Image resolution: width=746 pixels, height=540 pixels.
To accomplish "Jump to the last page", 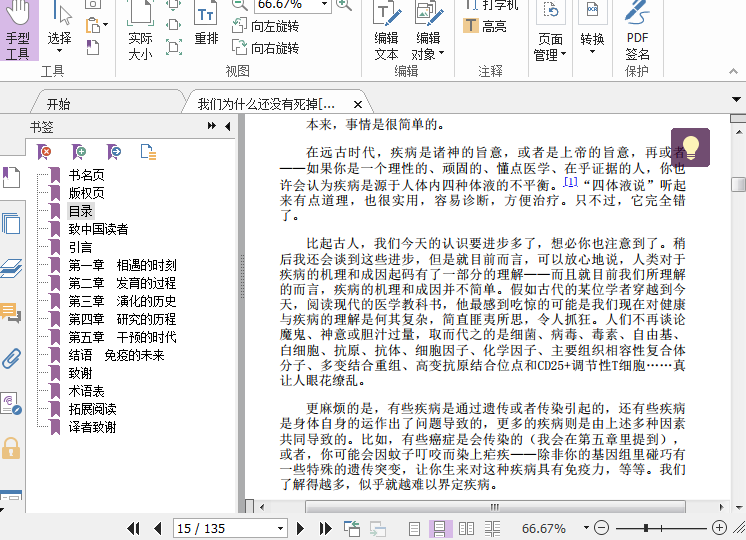I will [x=325, y=528].
